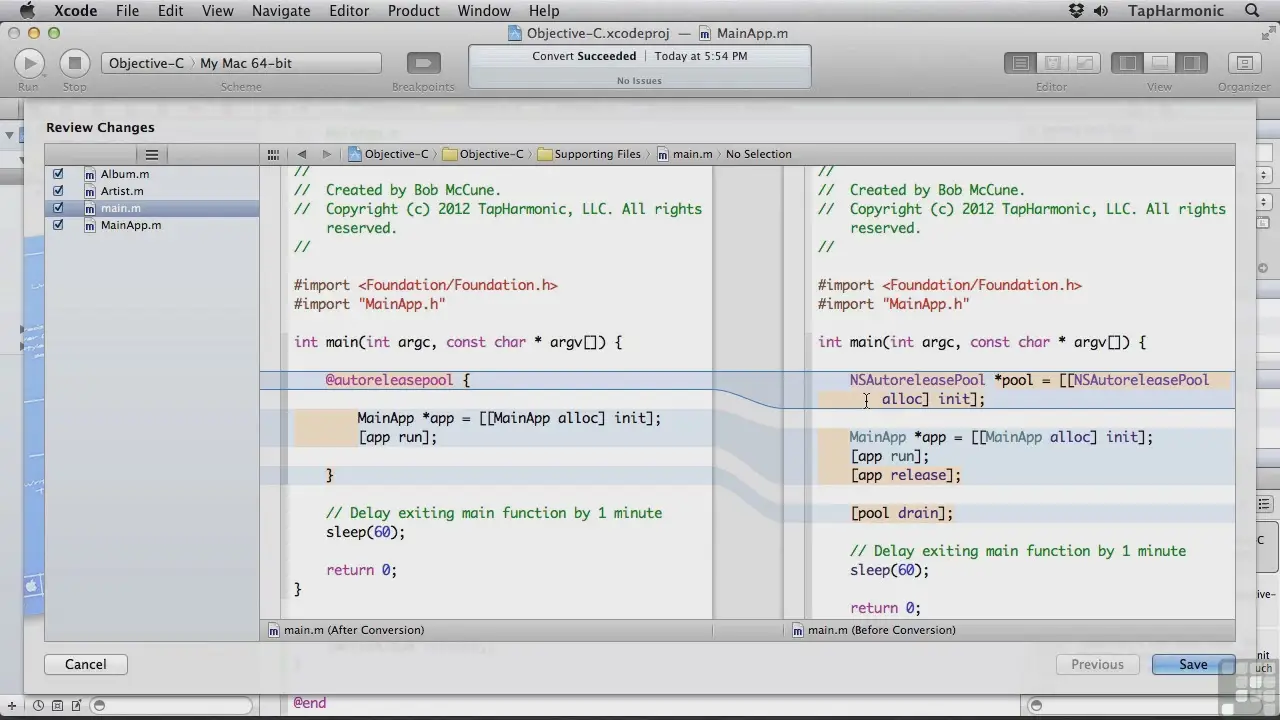Viewport: 1280px width, 720px height.
Task: Toggle the debug area view icon
Action: point(1159,63)
